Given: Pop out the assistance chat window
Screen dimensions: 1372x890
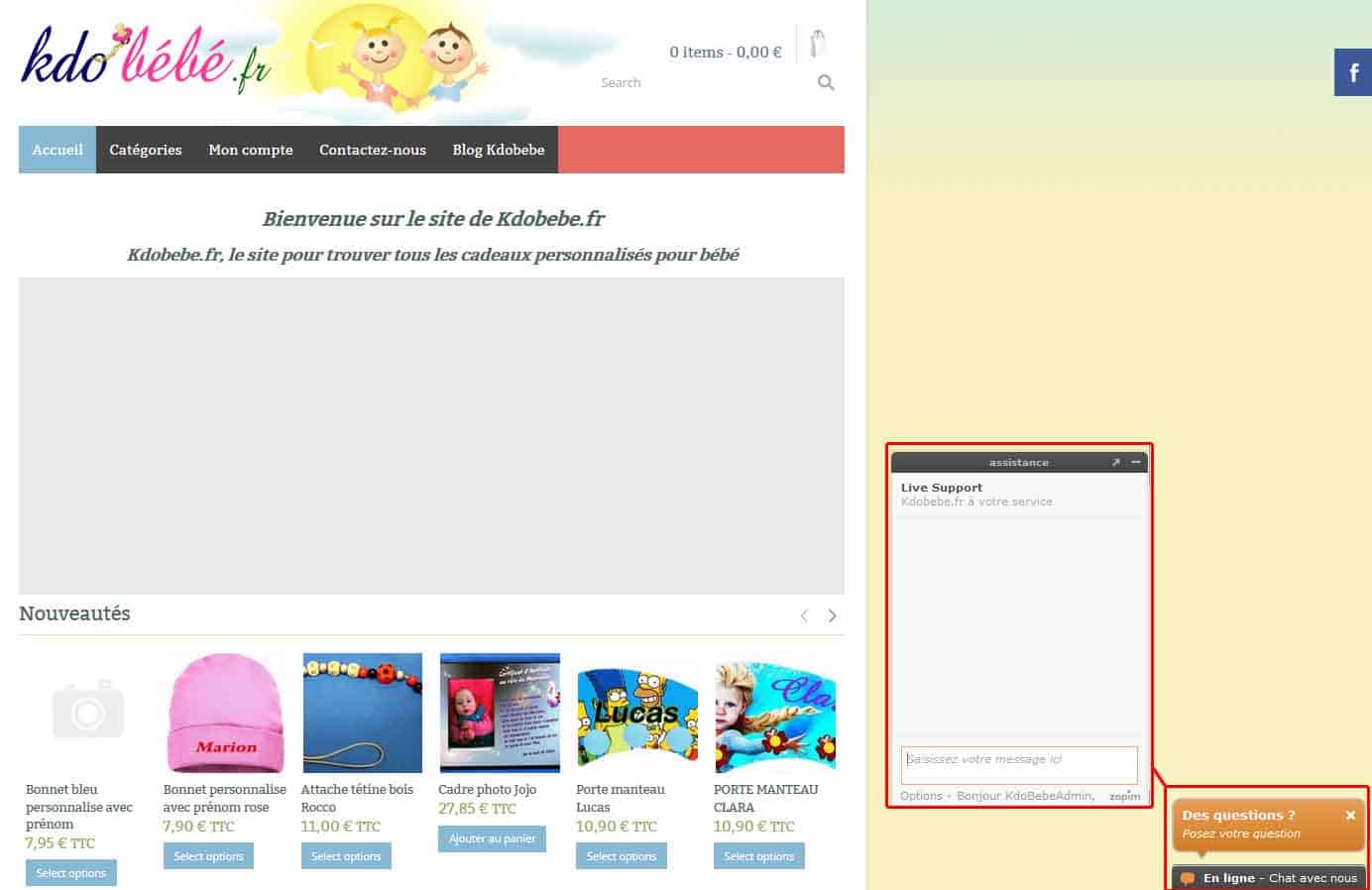Looking at the screenshot, I should coord(1115,462).
